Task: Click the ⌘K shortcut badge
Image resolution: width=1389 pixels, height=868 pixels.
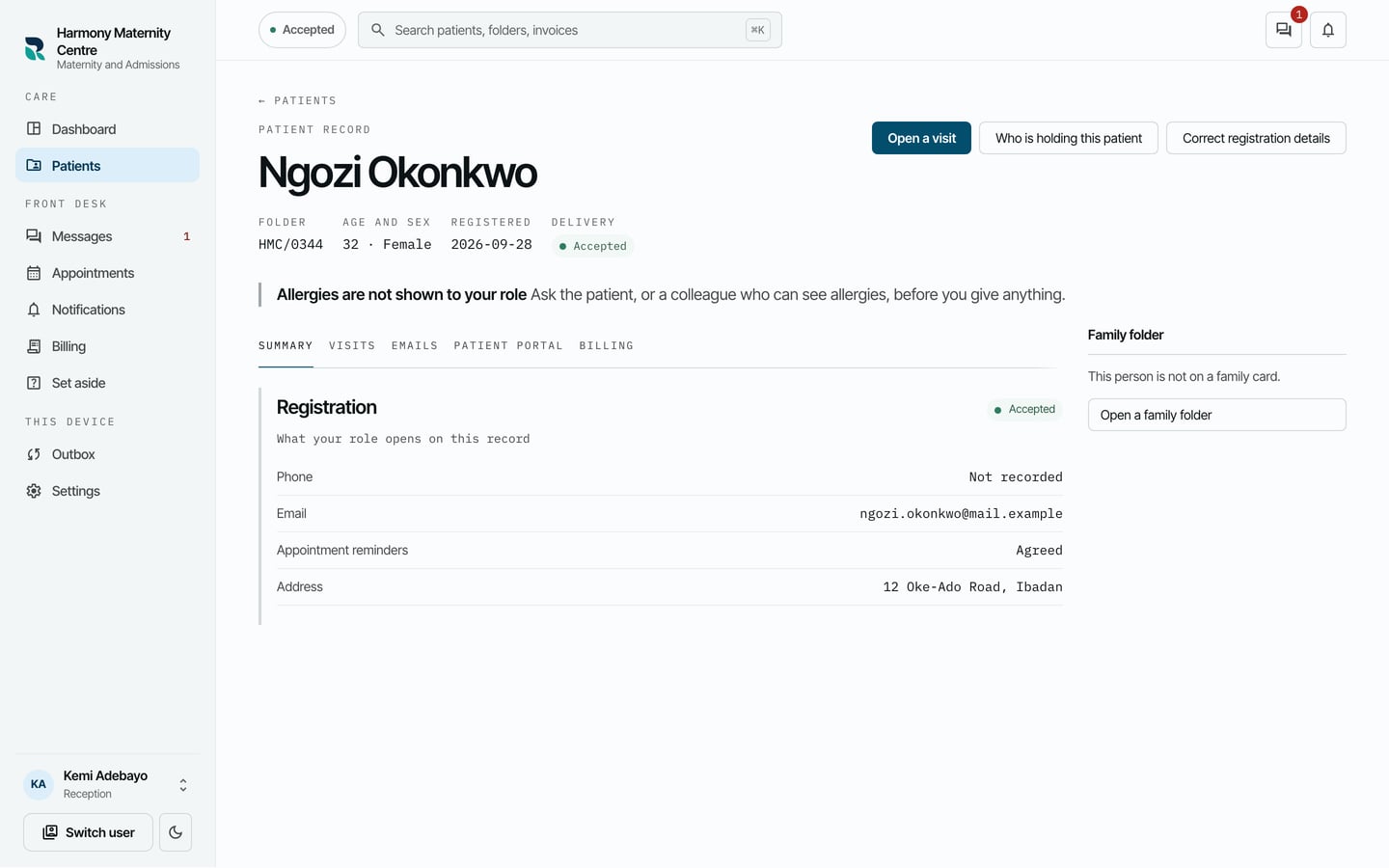Action: click(x=758, y=30)
